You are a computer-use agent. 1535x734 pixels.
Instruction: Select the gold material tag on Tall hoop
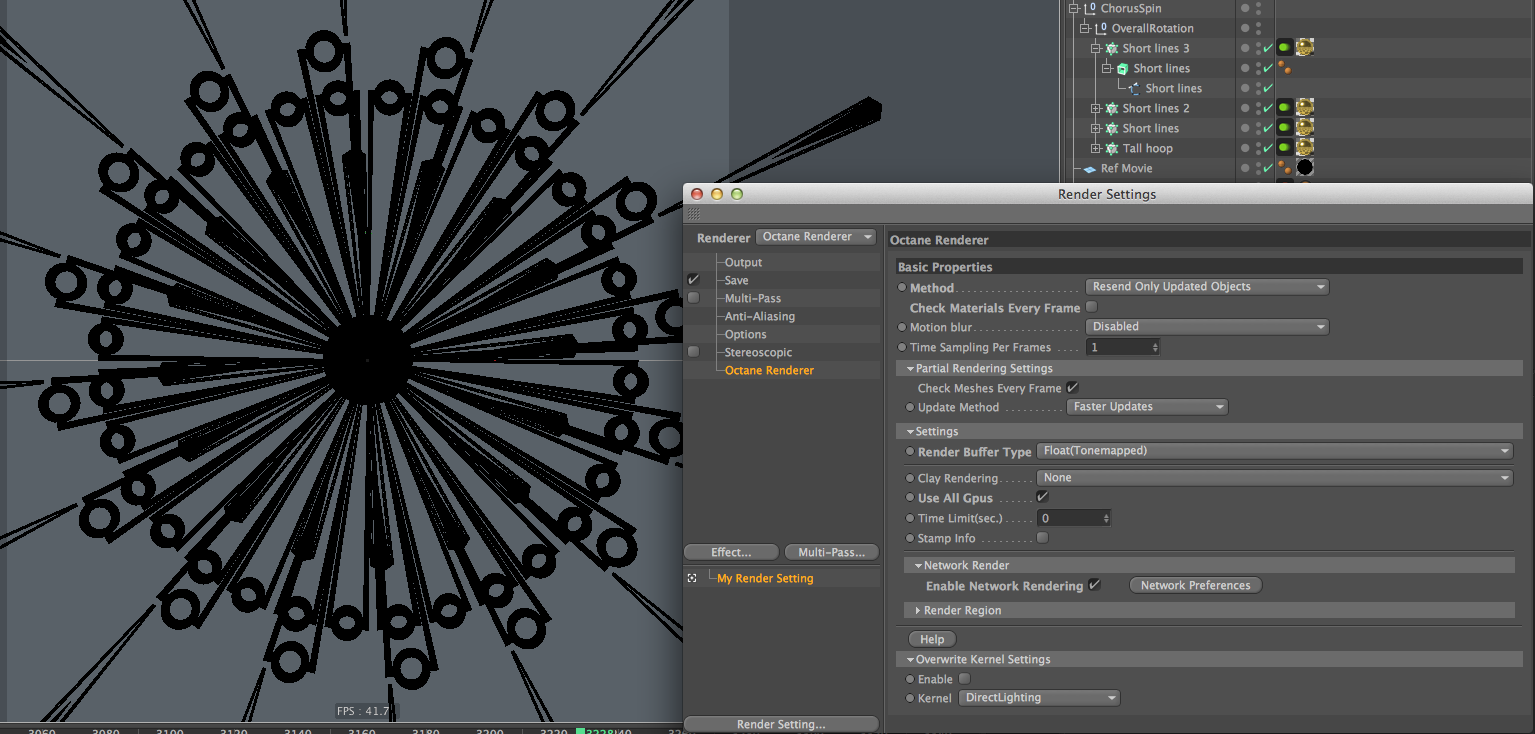(x=1304, y=147)
